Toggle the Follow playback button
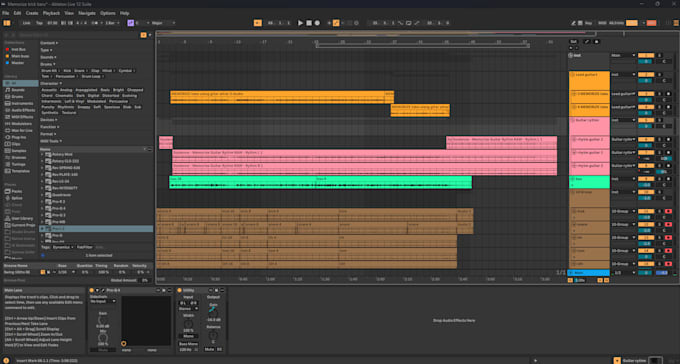680x364 pixels. pos(258,23)
